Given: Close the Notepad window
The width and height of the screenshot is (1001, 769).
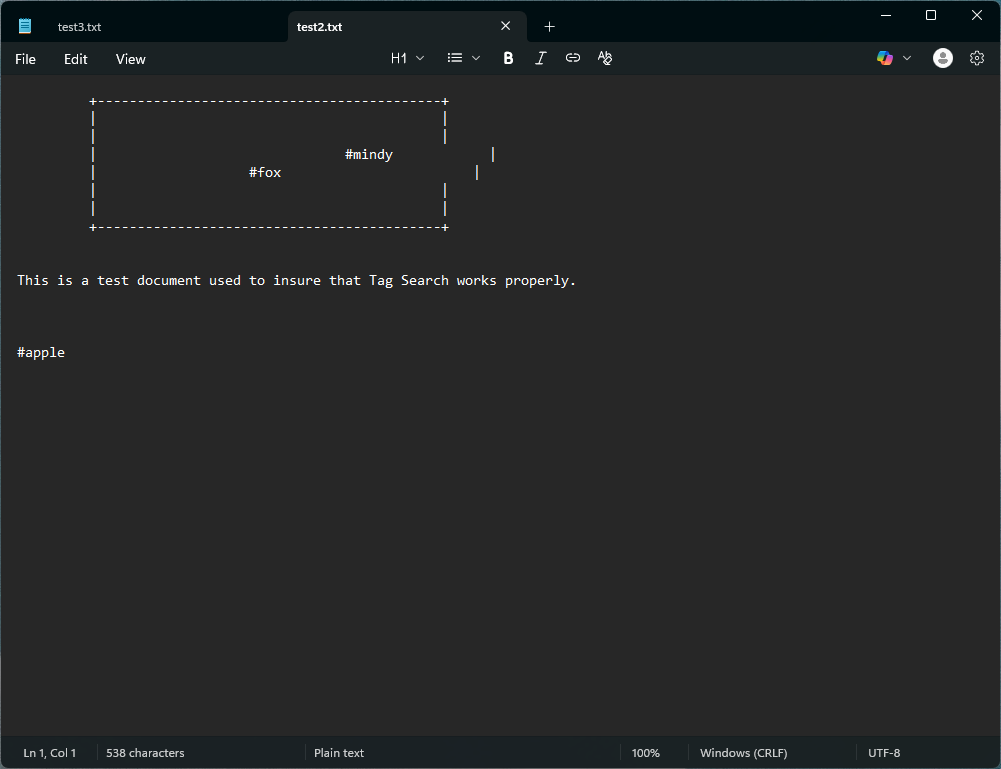Looking at the screenshot, I should click(977, 15).
